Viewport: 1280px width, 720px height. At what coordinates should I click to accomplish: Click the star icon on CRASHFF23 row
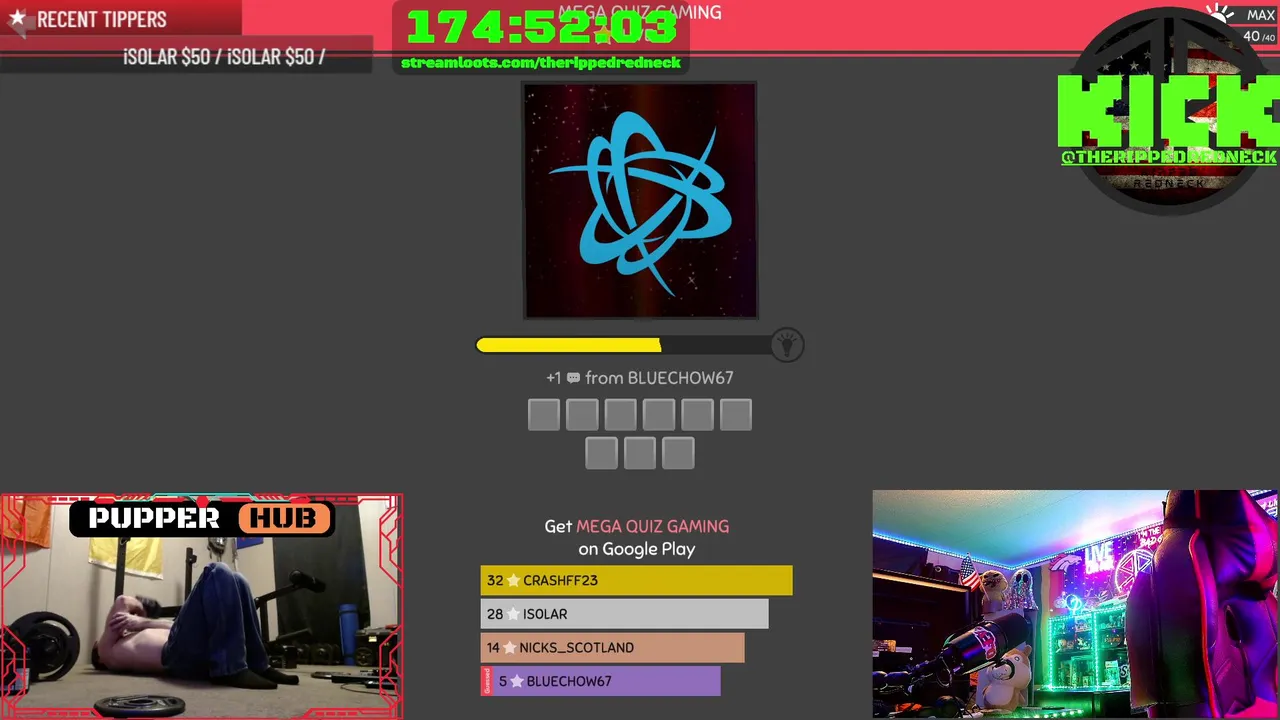513,580
